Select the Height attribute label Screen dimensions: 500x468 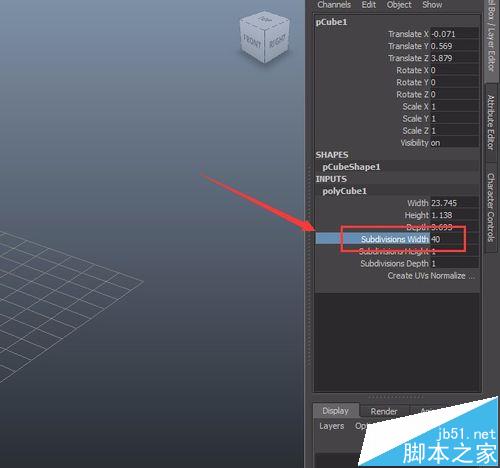tap(416, 215)
